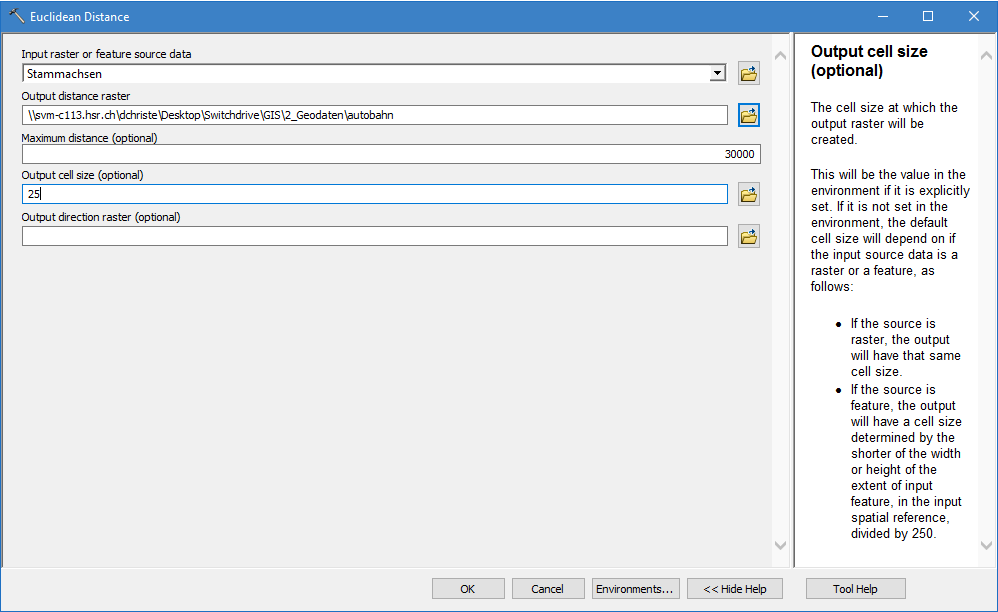
Task: Click the OK button
Action: (x=467, y=589)
